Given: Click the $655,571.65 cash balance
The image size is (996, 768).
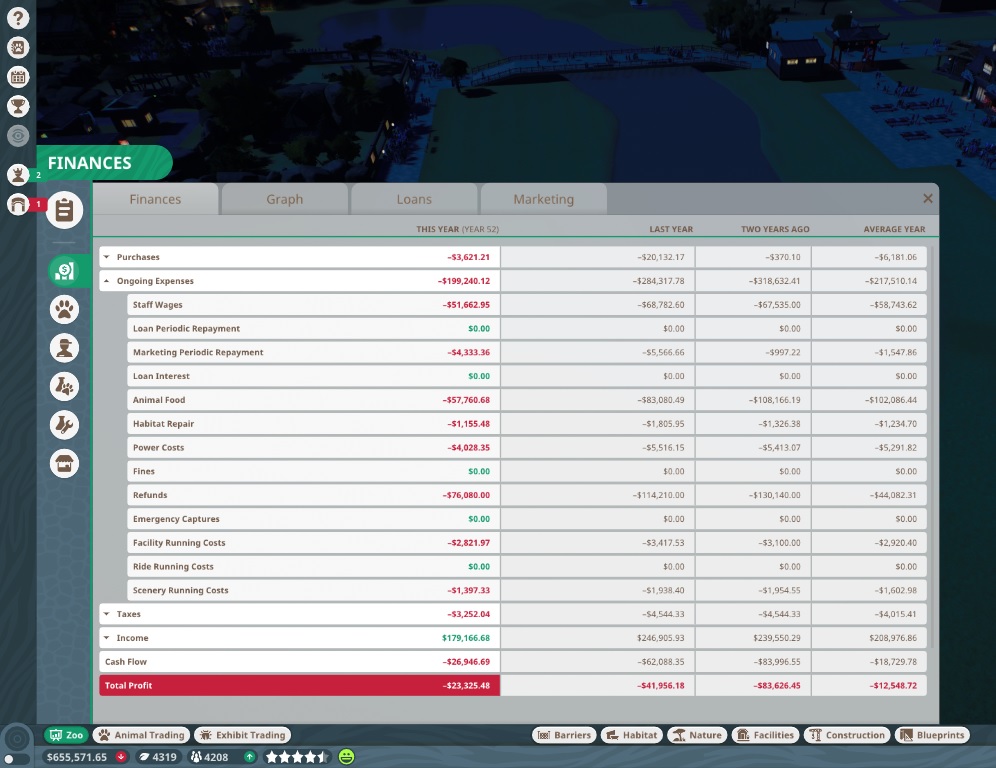Looking at the screenshot, I should pos(77,757).
